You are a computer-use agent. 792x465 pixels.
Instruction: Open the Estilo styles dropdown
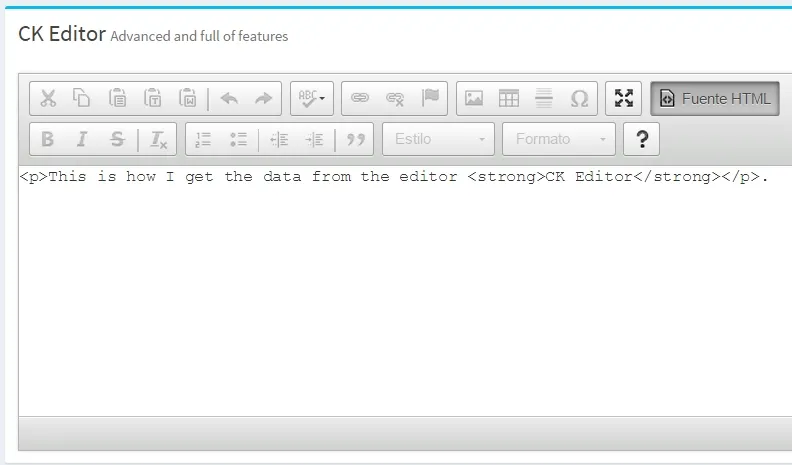tap(438, 139)
